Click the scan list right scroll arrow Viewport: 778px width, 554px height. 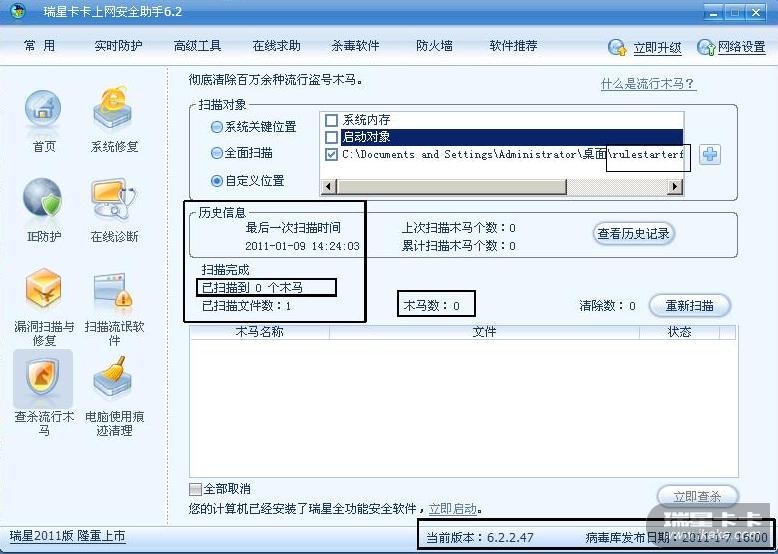(x=674, y=187)
